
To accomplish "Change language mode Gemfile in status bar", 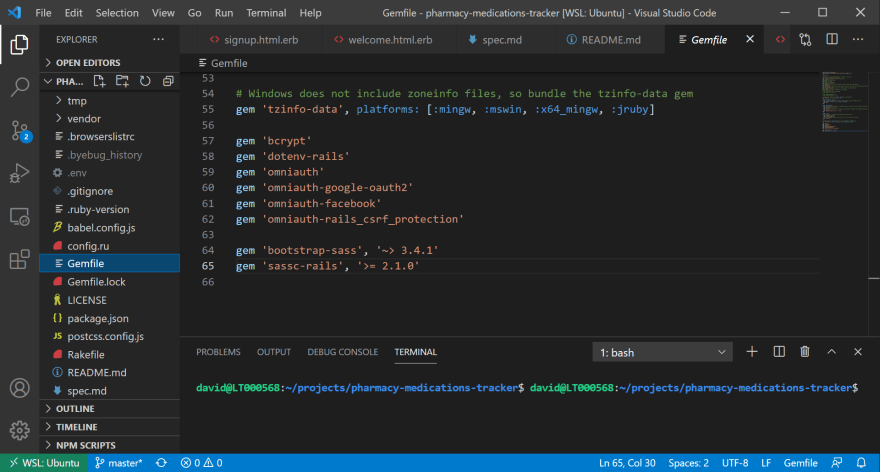I will [x=800, y=463].
